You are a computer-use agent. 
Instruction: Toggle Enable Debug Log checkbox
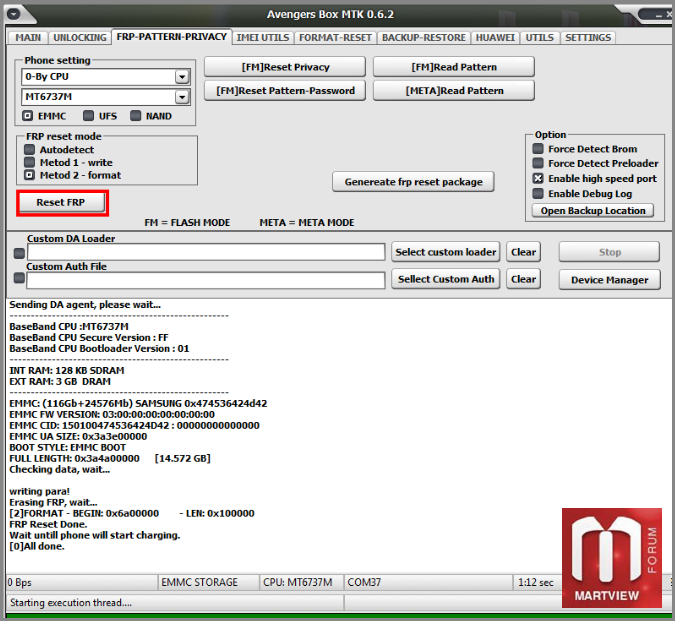click(538, 194)
